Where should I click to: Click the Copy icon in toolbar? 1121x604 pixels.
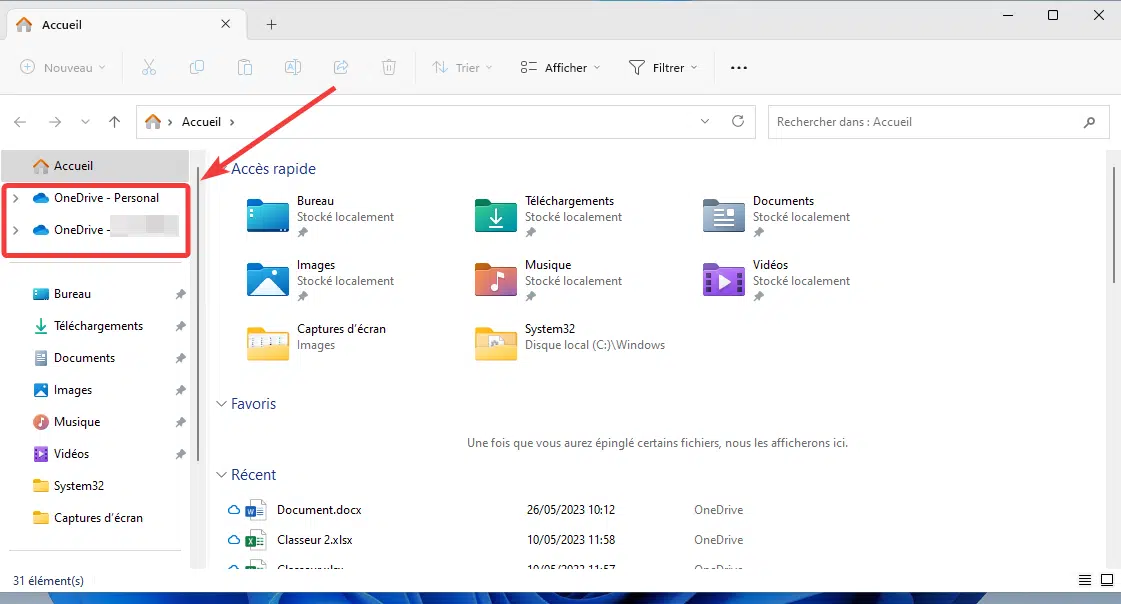click(x=197, y=67)
